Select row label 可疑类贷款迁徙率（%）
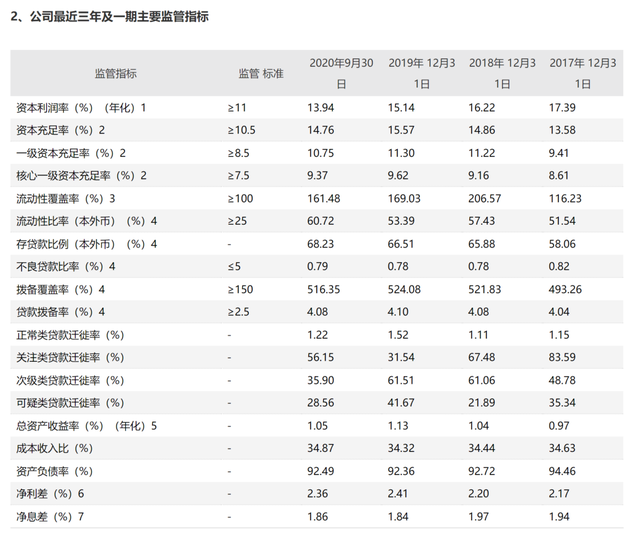The image size is (640, 540). pyautogui.click(x=70, y=403)
